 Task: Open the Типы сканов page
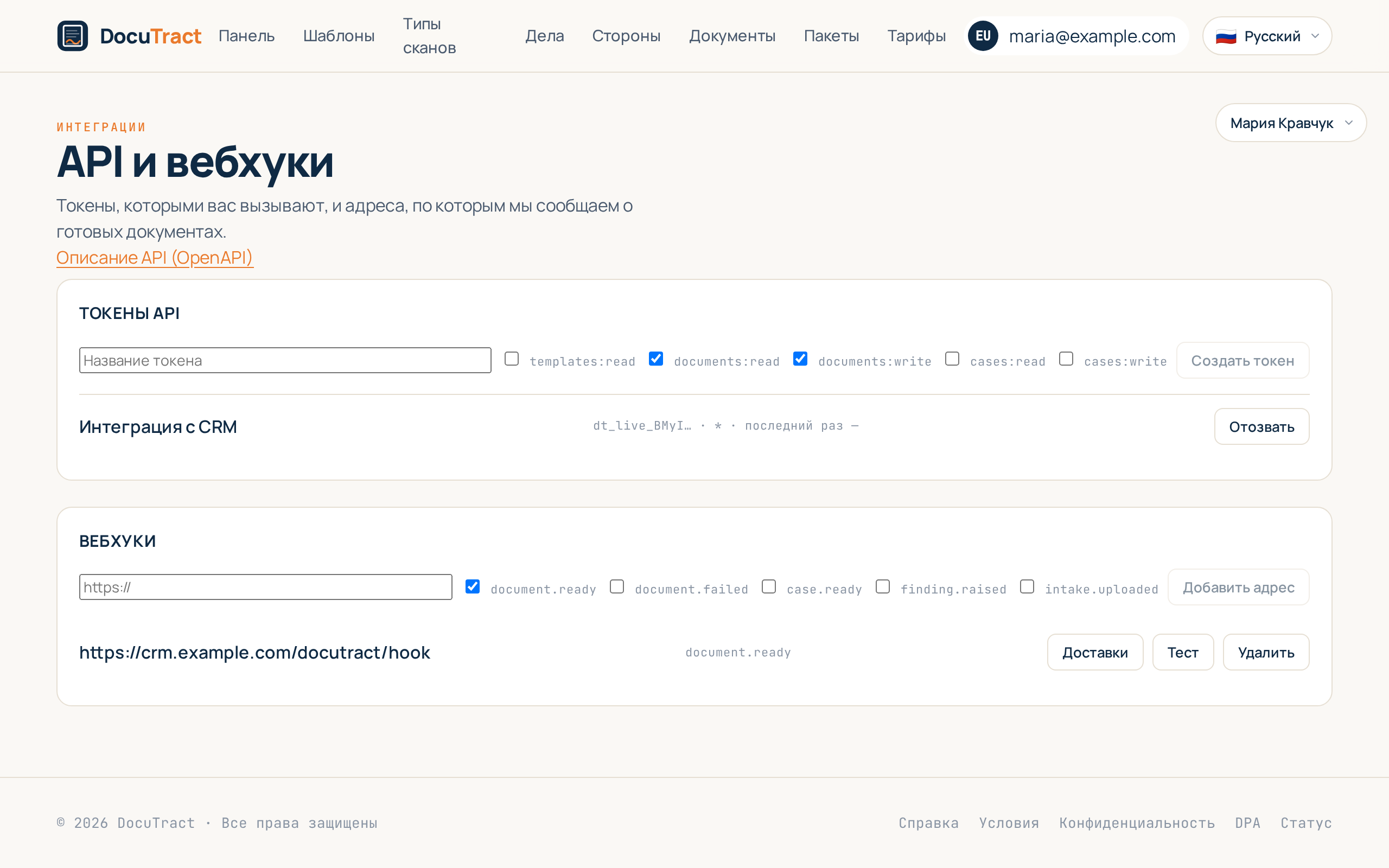429,36
